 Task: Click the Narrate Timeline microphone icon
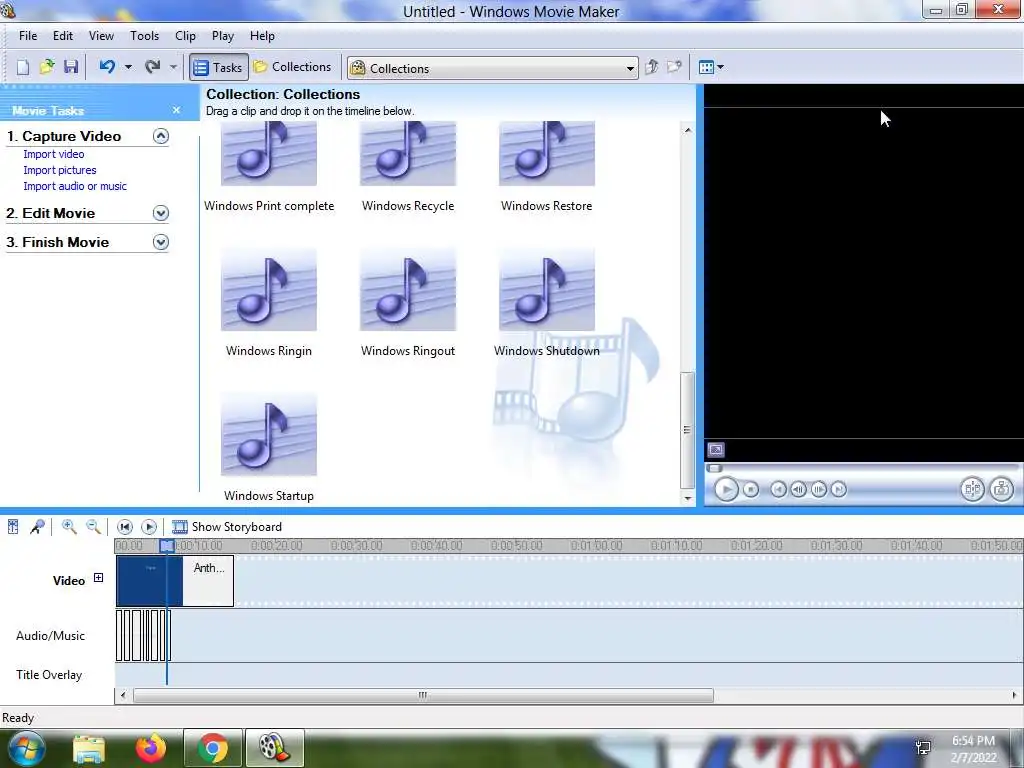pos(37,526)
